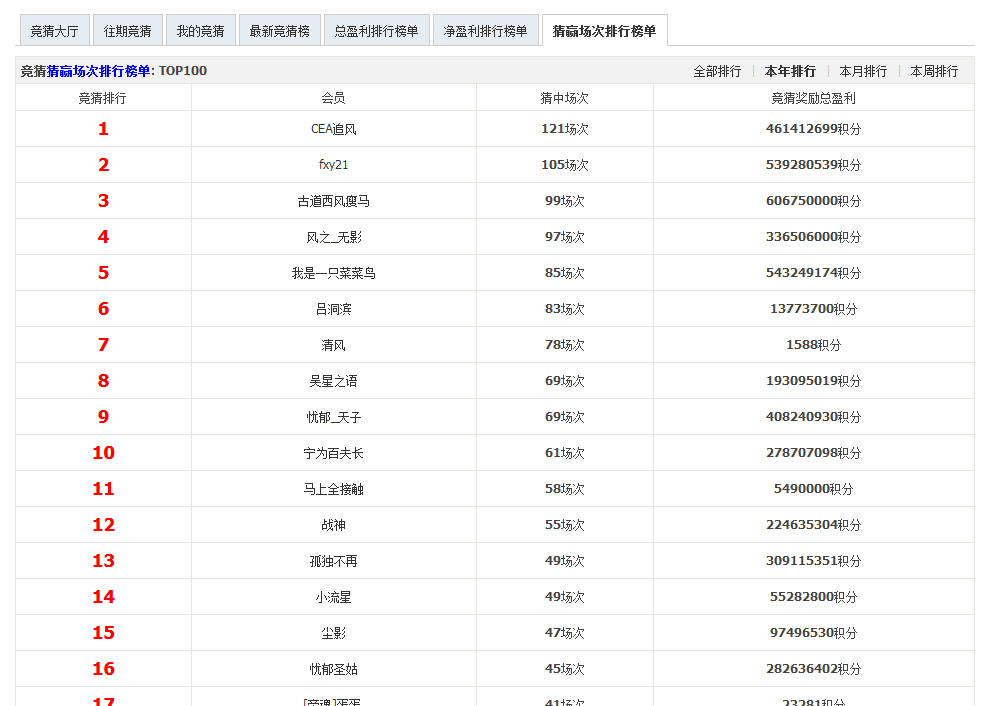Show 本年排行 ranking
Viewport: 989px width, 706px height.
click(x=790, y=71)
